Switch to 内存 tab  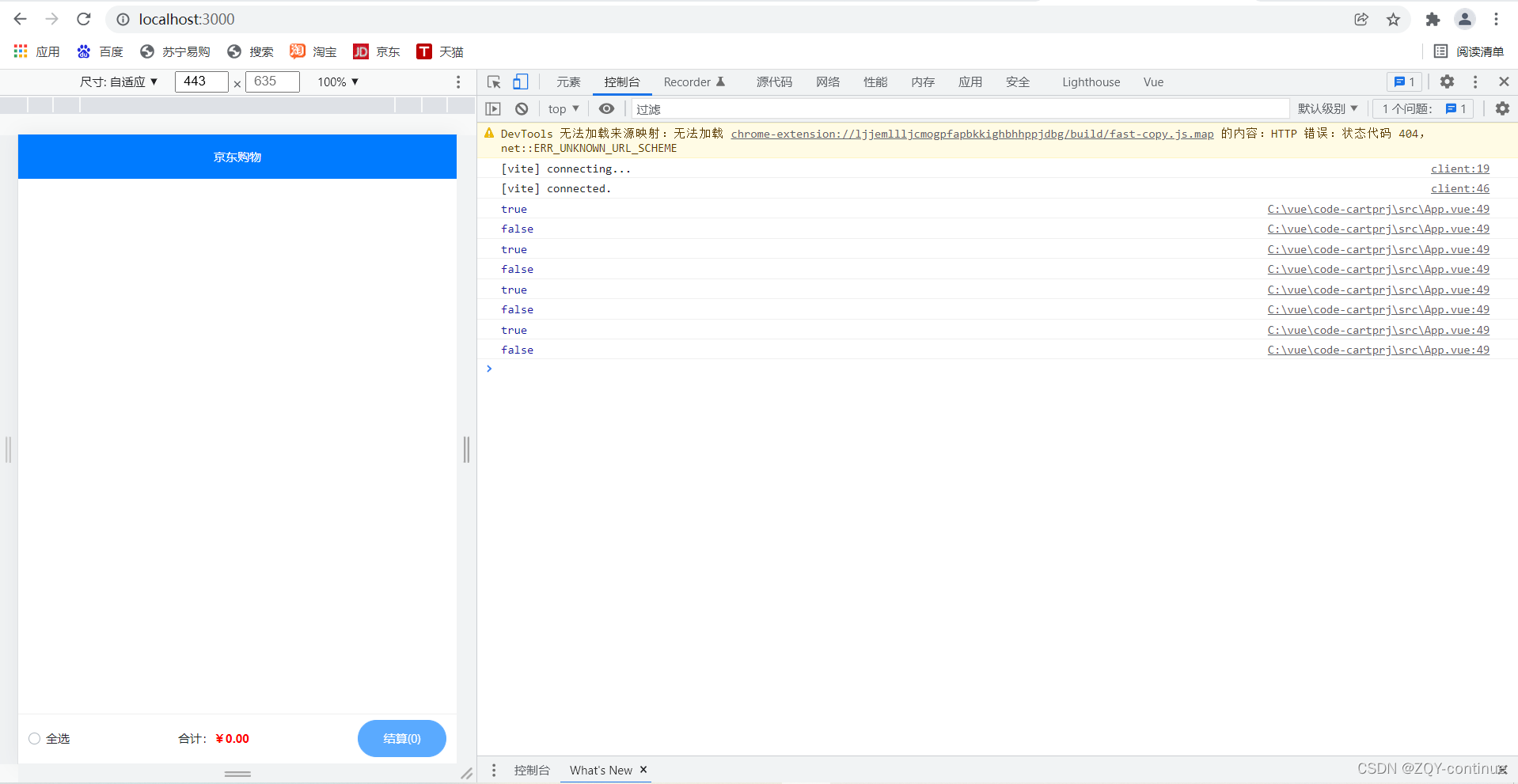point(923,81)
